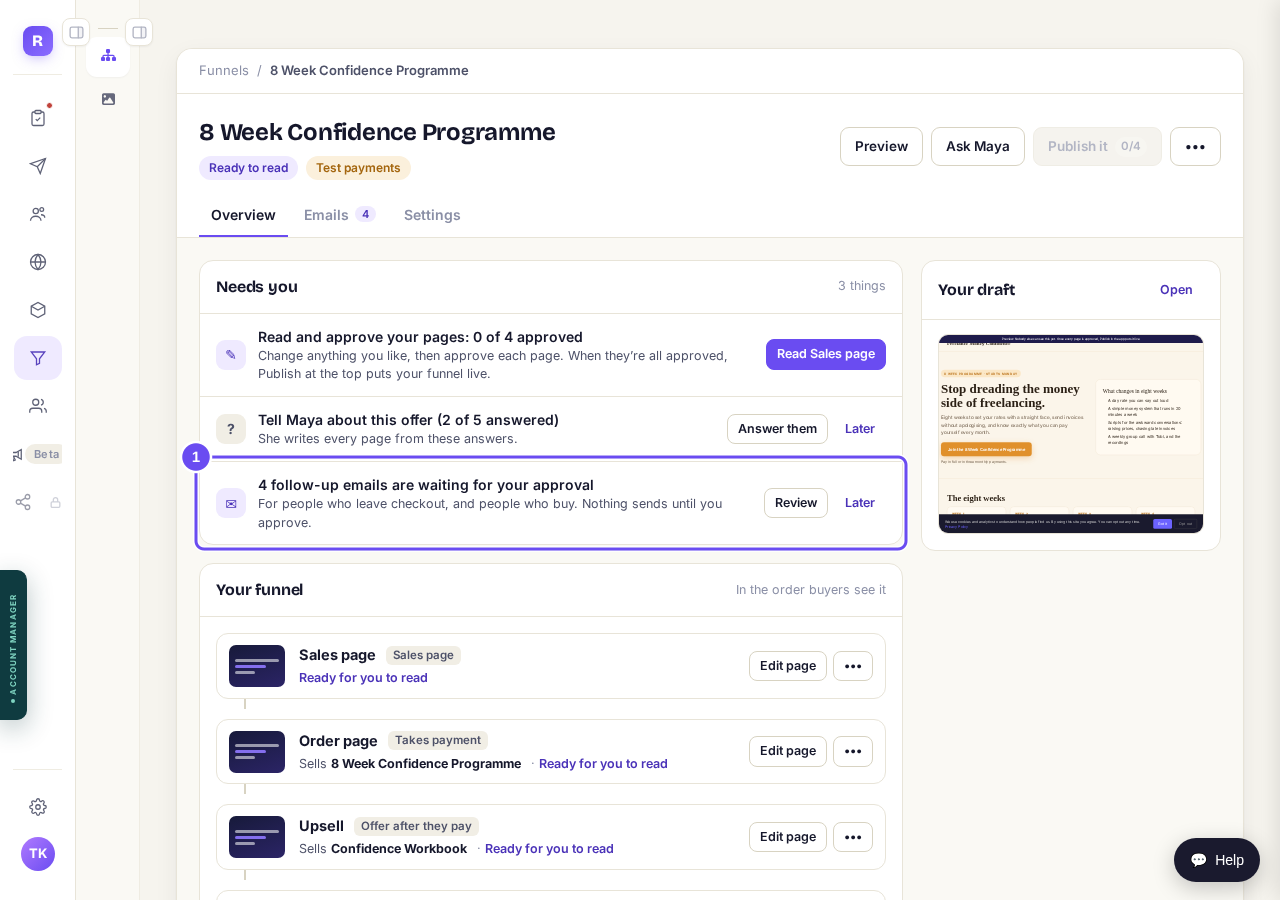Open your draft via the Open link

pyautogui.click(x=1176, y=290)
